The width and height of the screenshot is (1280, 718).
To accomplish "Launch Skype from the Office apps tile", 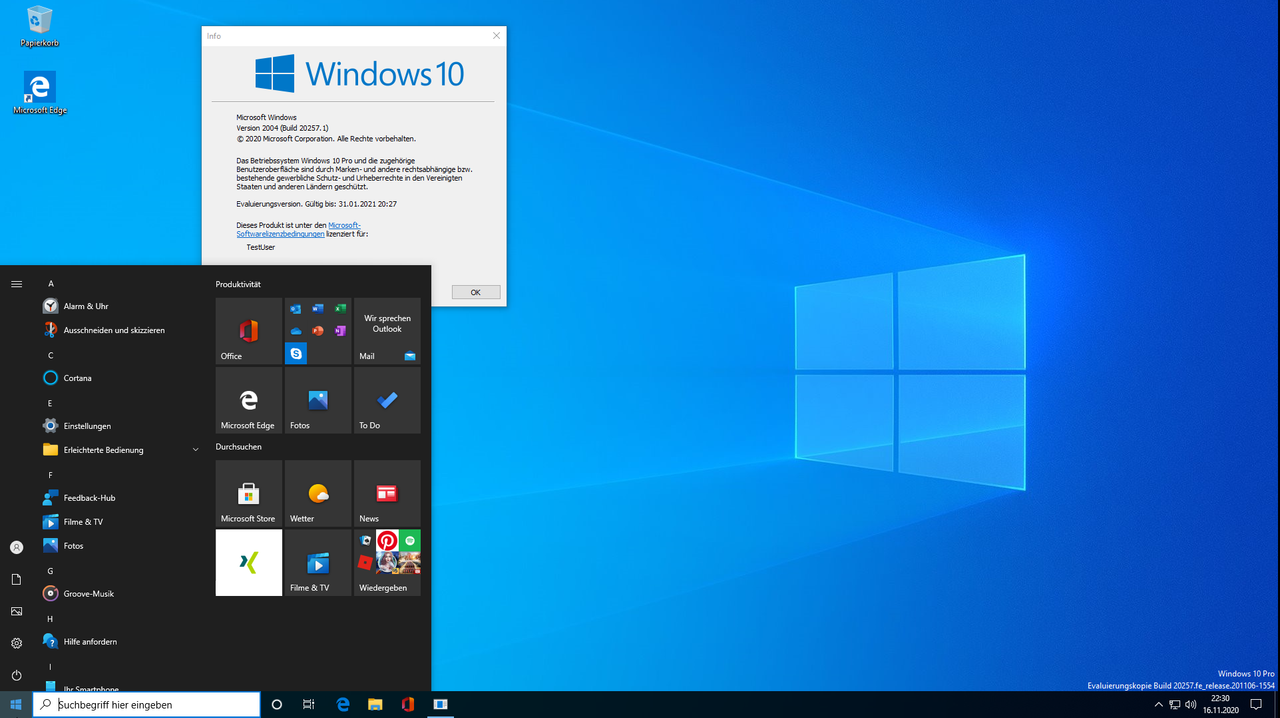I will [x=296, y=353].
